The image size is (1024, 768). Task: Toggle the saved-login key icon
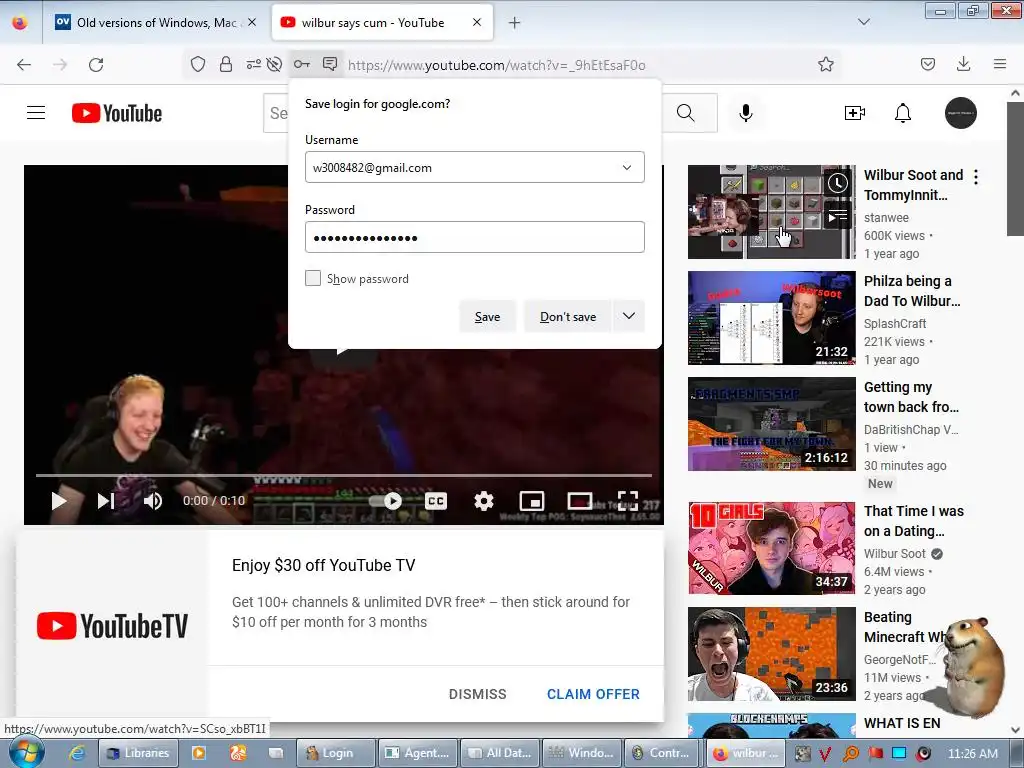pos(302,64)
